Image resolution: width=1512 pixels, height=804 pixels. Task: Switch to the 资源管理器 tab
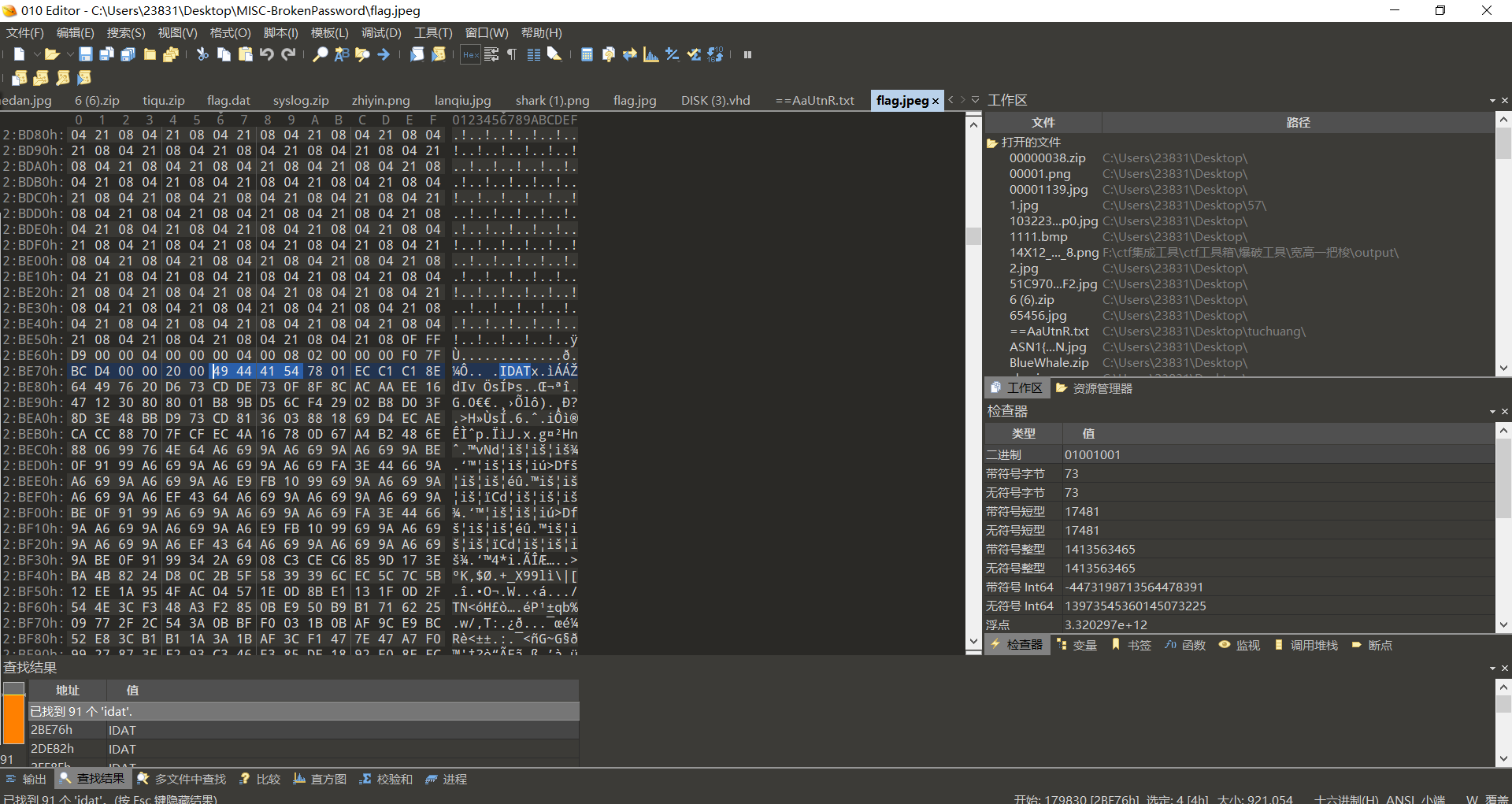pos(1093,388)
